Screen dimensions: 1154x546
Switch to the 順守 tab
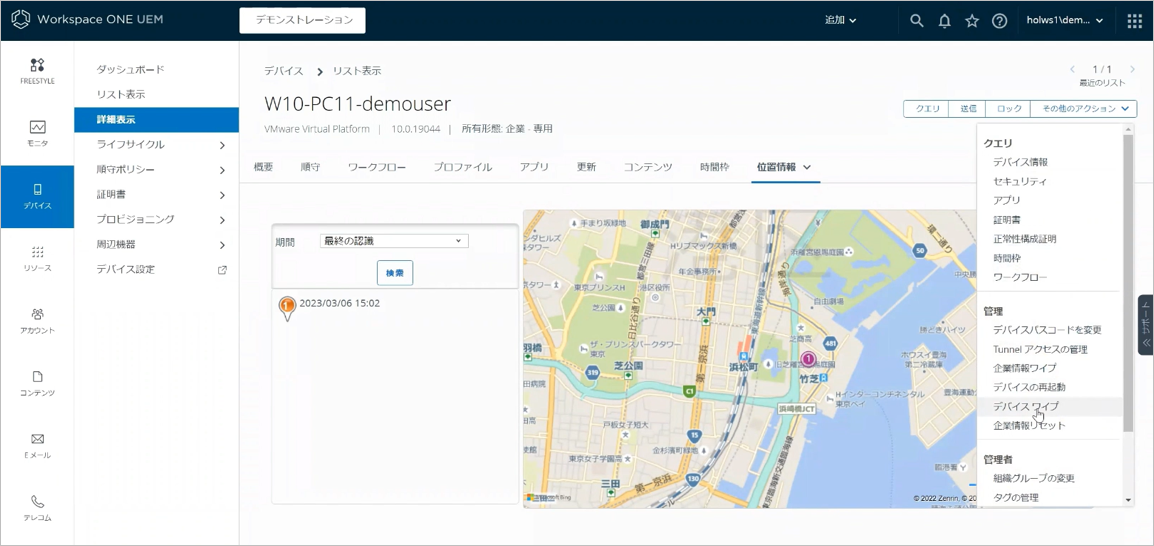pos(310,167)
